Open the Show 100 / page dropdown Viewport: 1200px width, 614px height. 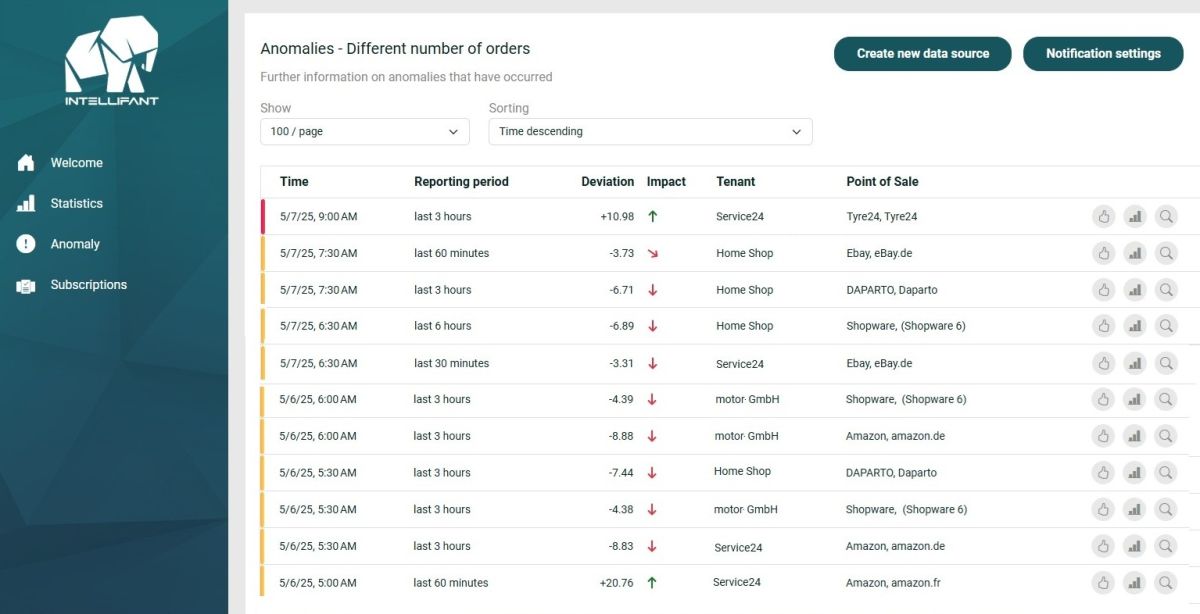[364, 131]
